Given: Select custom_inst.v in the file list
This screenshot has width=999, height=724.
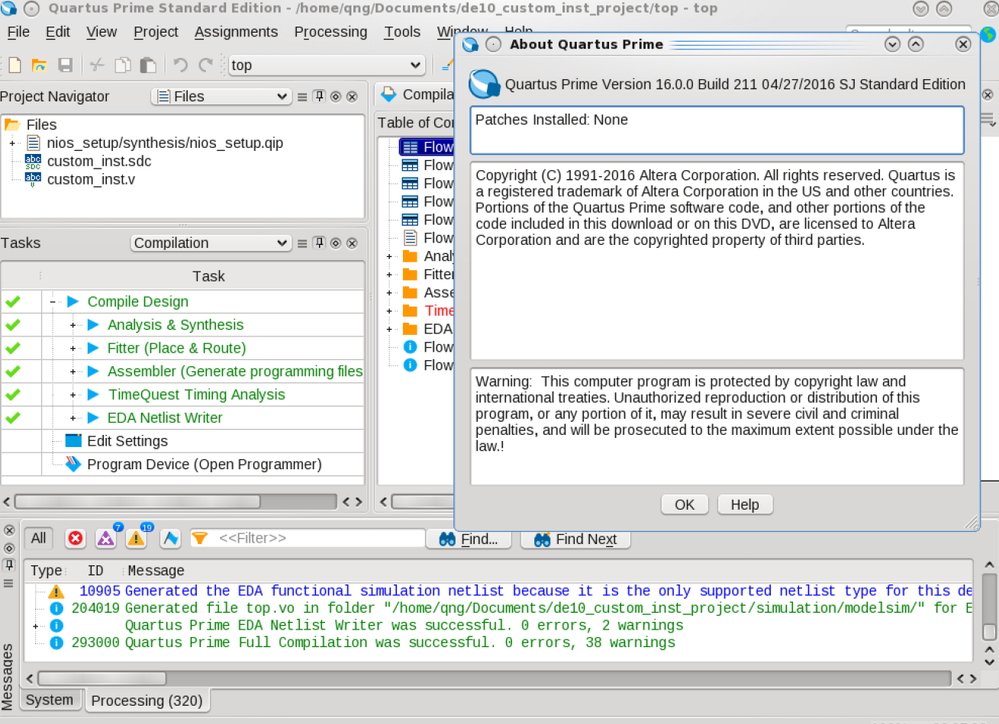Looking at the screenshot, I should (x=90, y=180).
